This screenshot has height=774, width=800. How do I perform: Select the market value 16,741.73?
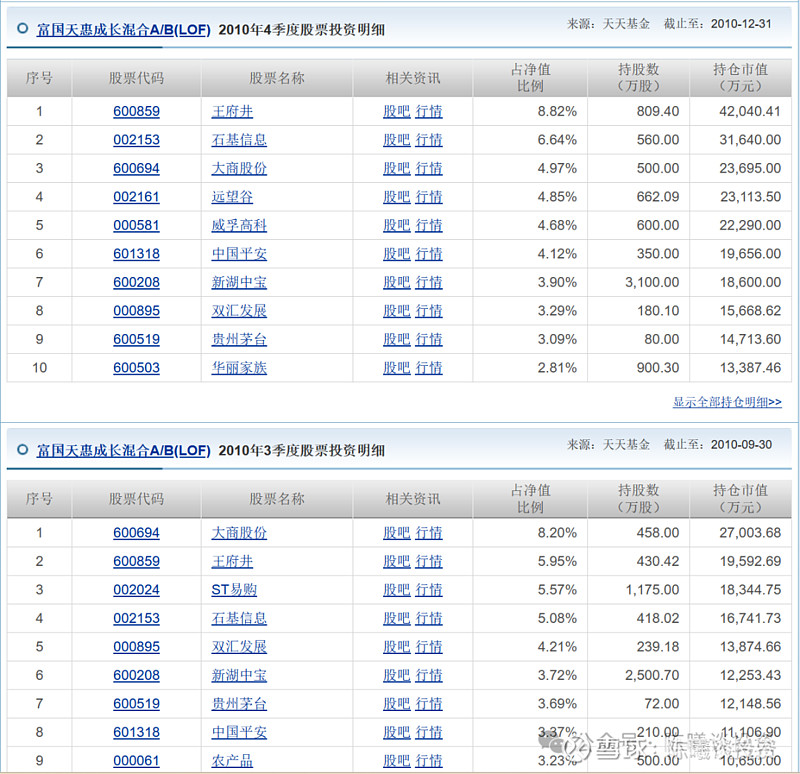coord(750,618)
